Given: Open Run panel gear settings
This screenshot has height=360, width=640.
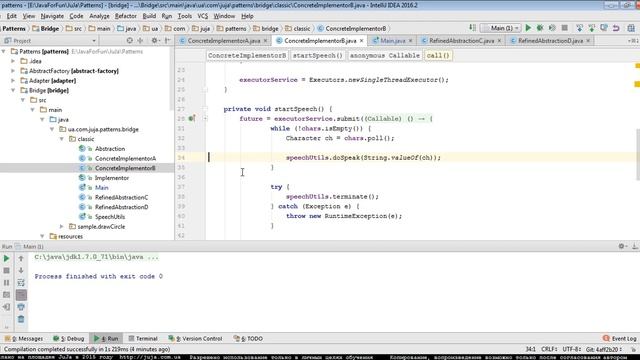Looking at the screenshot, I should (x=622, y=246).
